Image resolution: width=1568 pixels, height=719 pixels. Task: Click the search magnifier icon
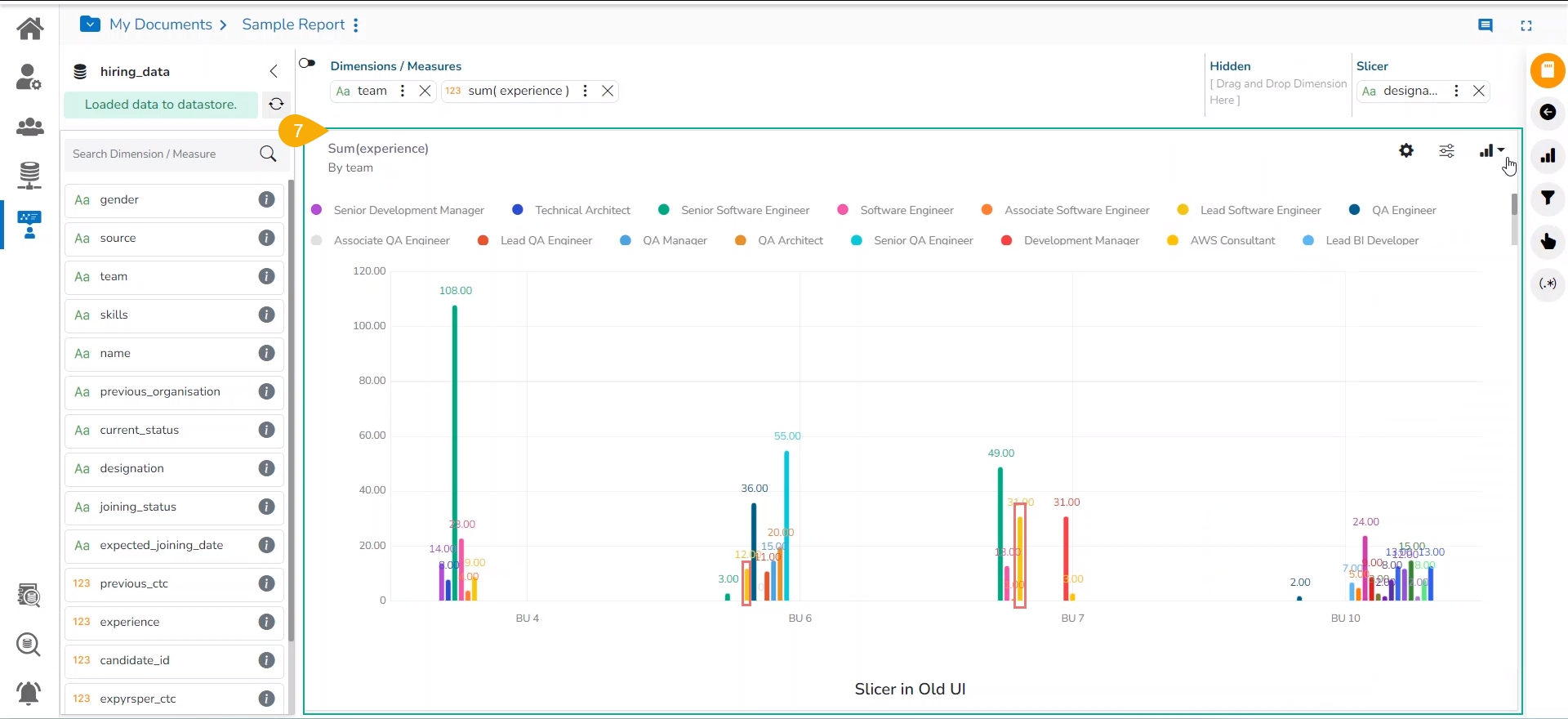(268, 154)
